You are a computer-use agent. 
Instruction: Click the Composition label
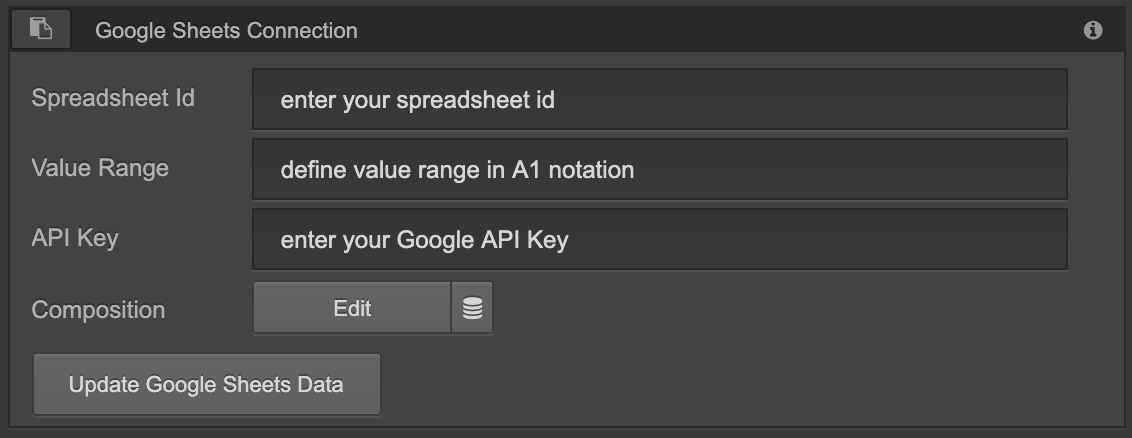(98, 310)
